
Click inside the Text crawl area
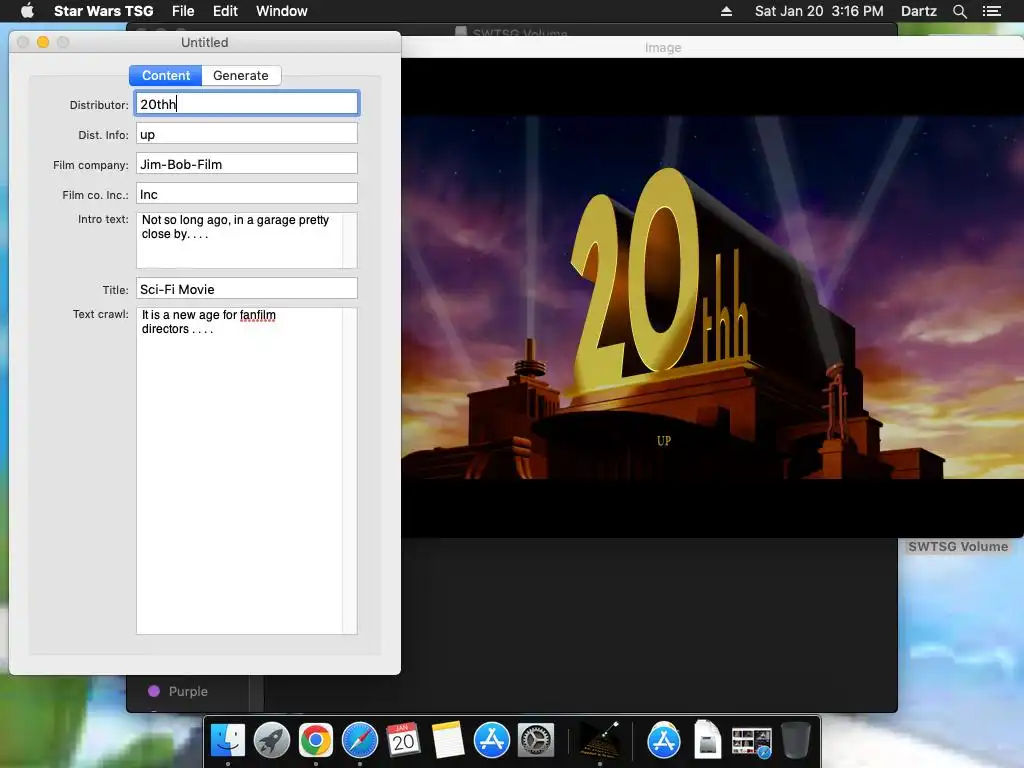[240, 470]
